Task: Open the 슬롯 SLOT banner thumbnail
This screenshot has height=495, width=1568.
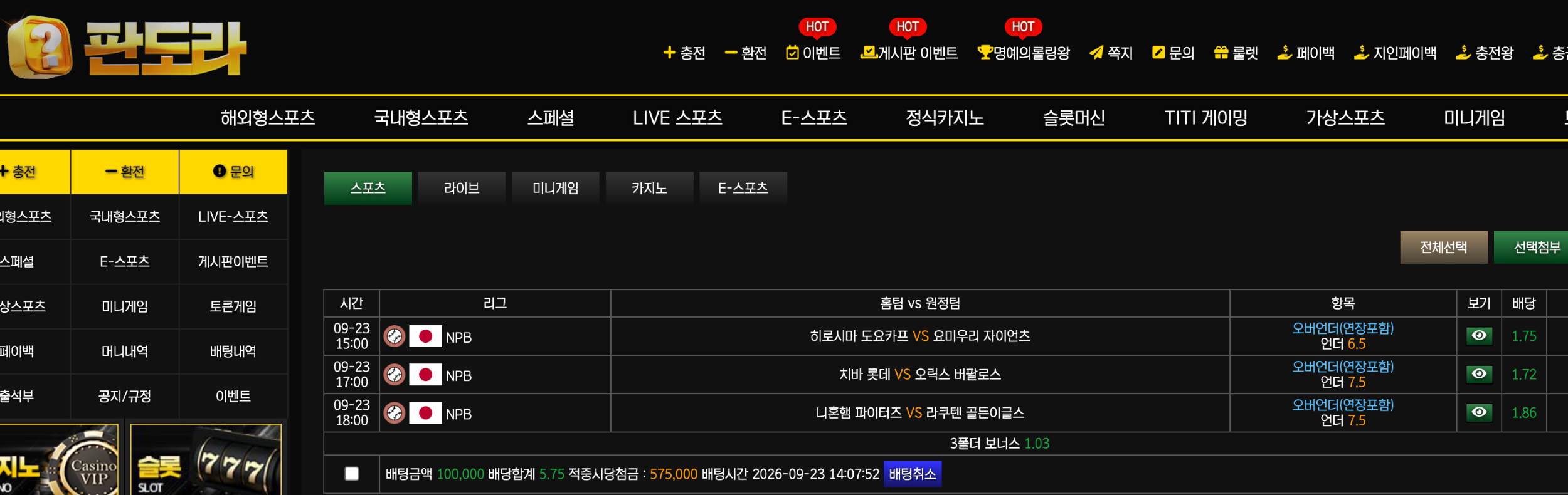Action: pos(206,460)
